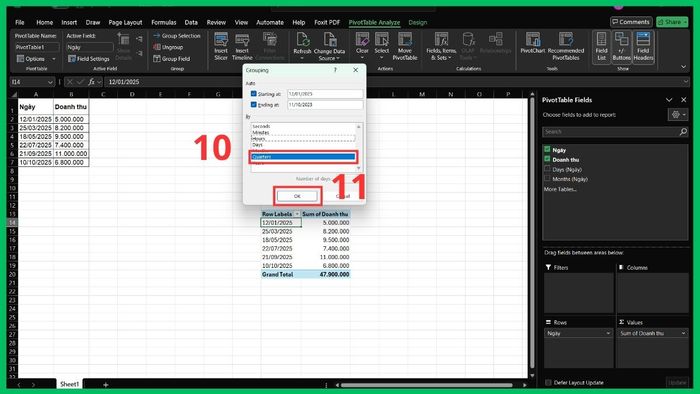Open Field Settings
Image resolution: width=700 pixels, height=394 pixels.
(89, 58)
